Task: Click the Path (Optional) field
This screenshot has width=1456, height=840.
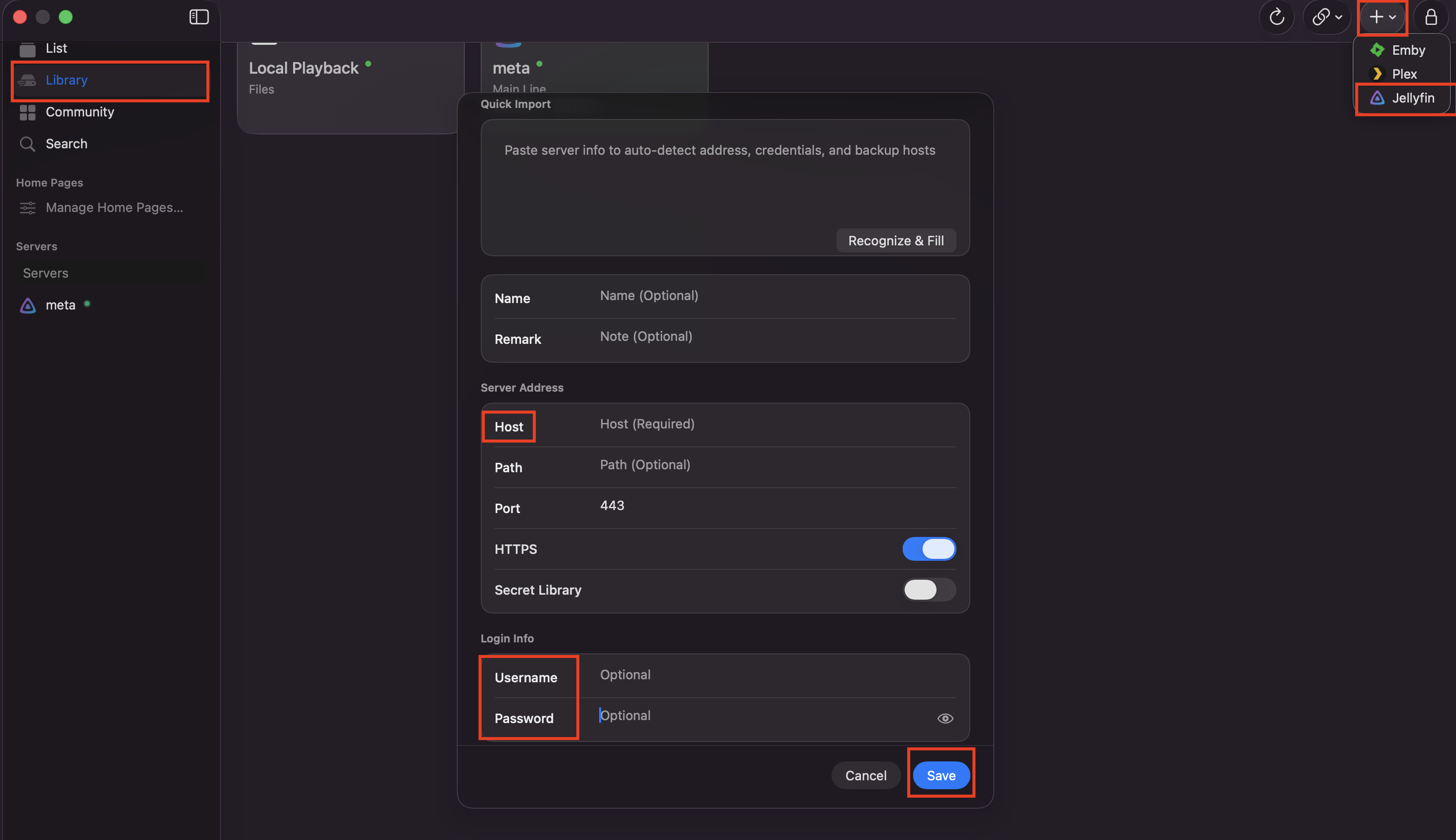Action: 777,465
